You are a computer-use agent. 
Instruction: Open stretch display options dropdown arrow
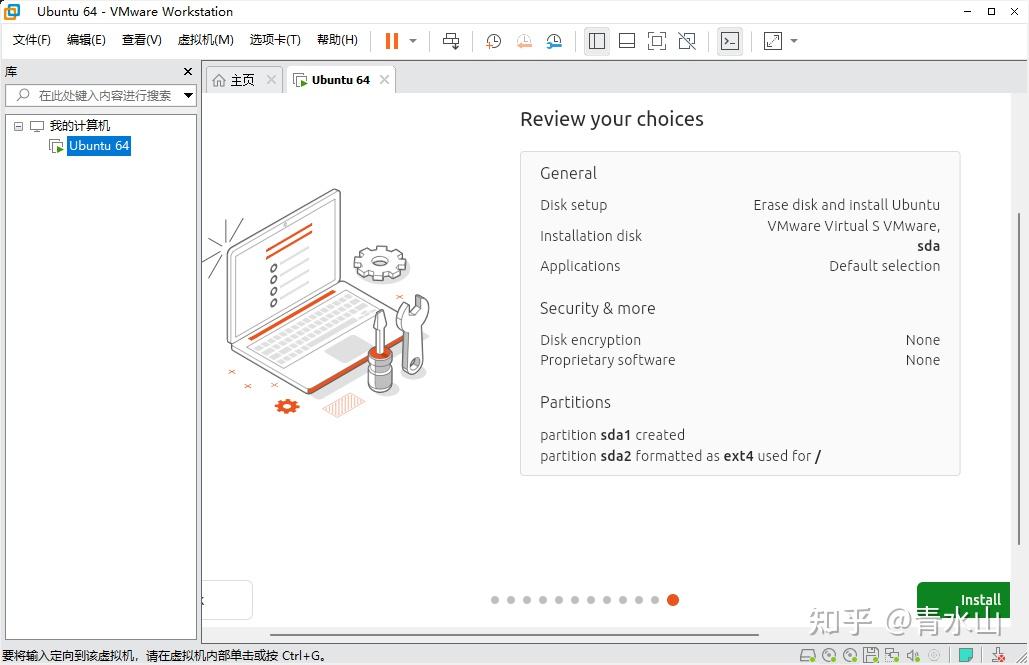[794, 41]
